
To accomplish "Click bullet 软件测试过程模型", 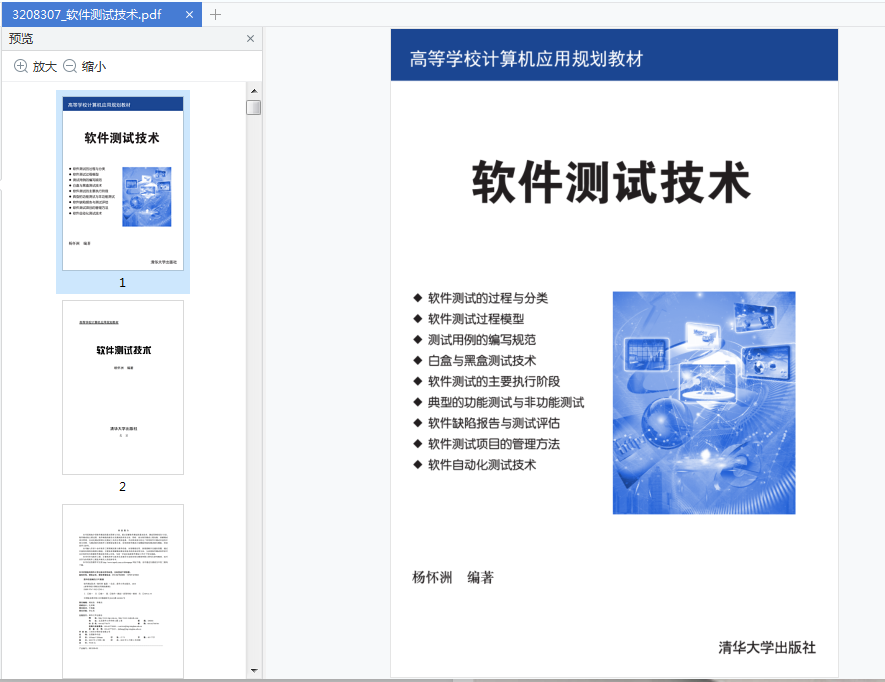I will click(x=476, y=319).
